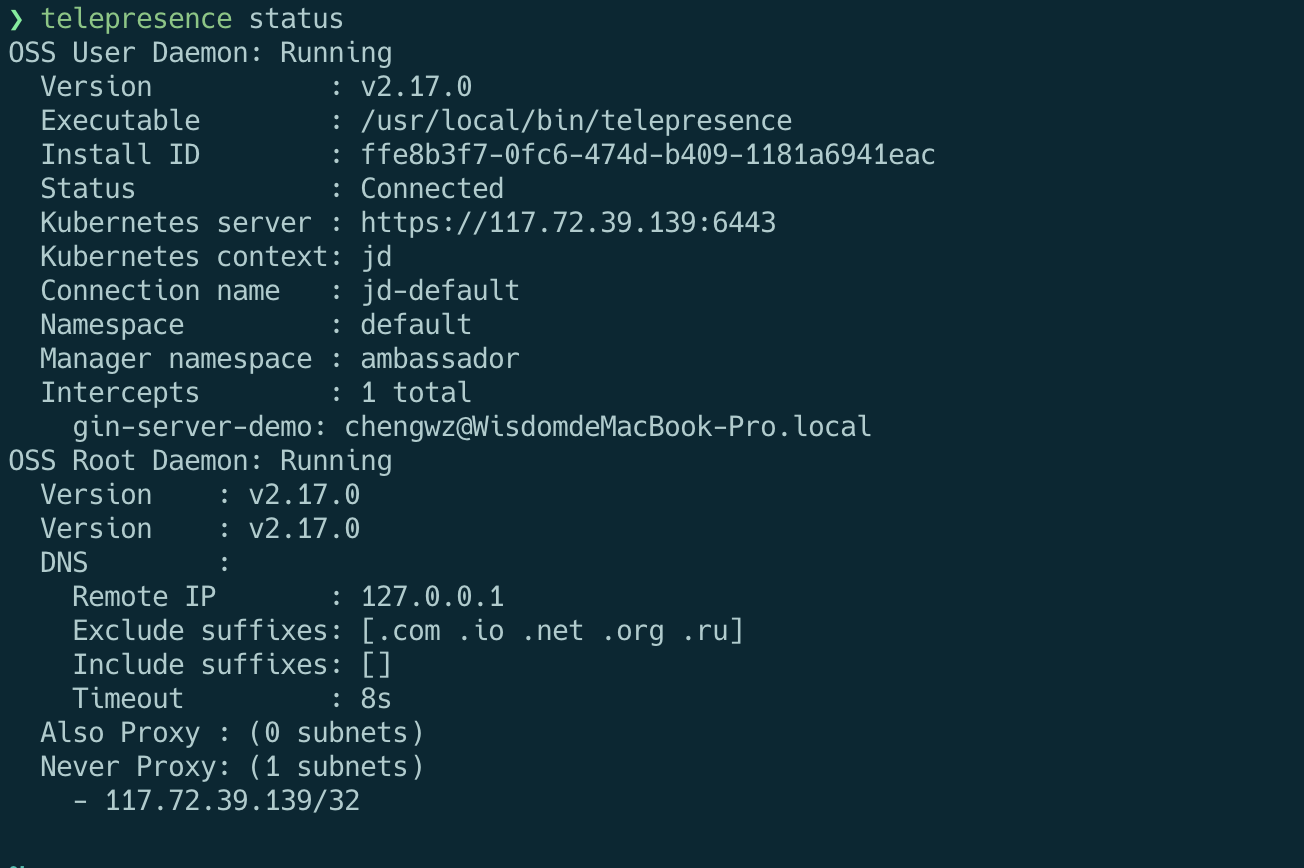This screenshot has height=868, width=1304.
Task: Click the Kubernetes context value "jd"
Action: tap(376, 257)
